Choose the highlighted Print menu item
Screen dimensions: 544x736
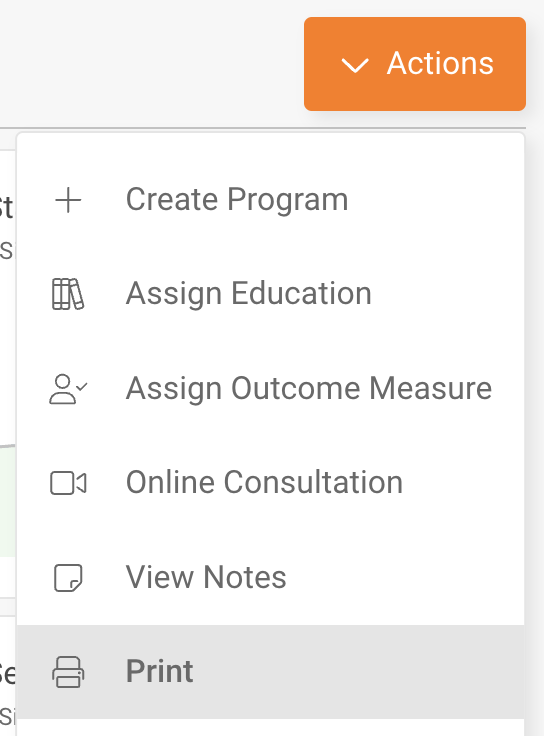click(270, 672)
